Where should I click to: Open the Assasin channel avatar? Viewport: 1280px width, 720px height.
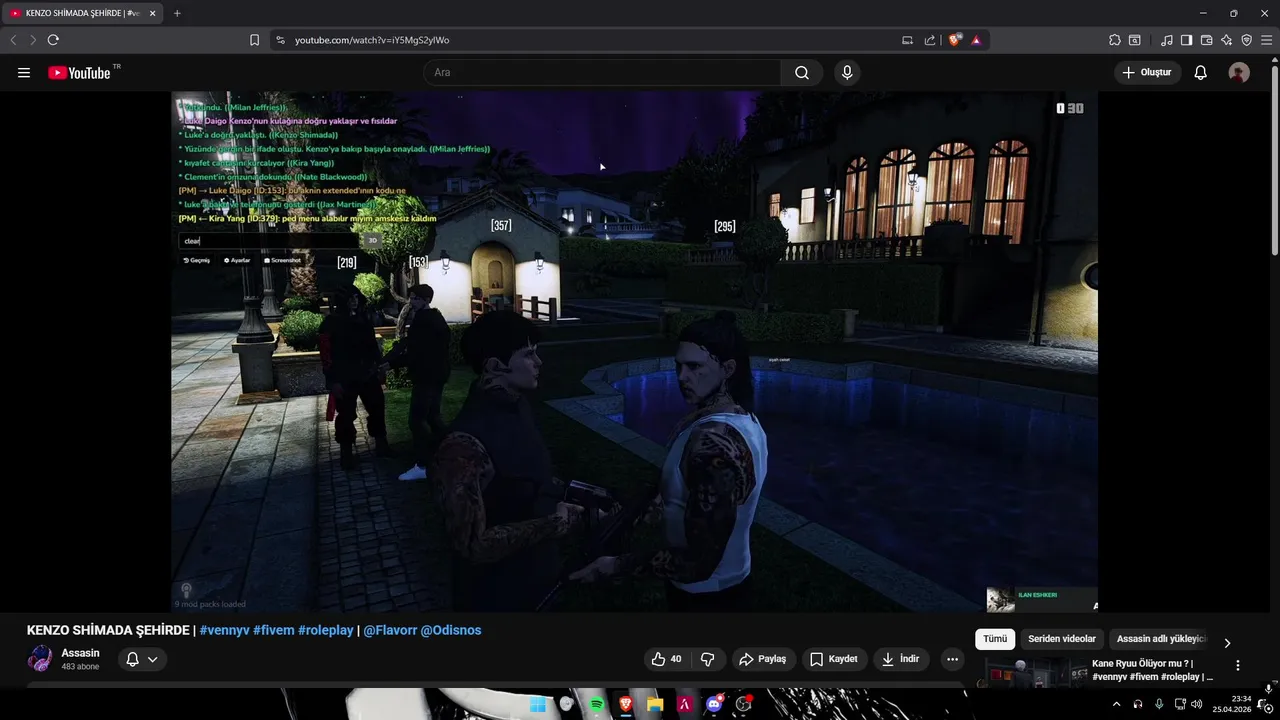point(40,659)
